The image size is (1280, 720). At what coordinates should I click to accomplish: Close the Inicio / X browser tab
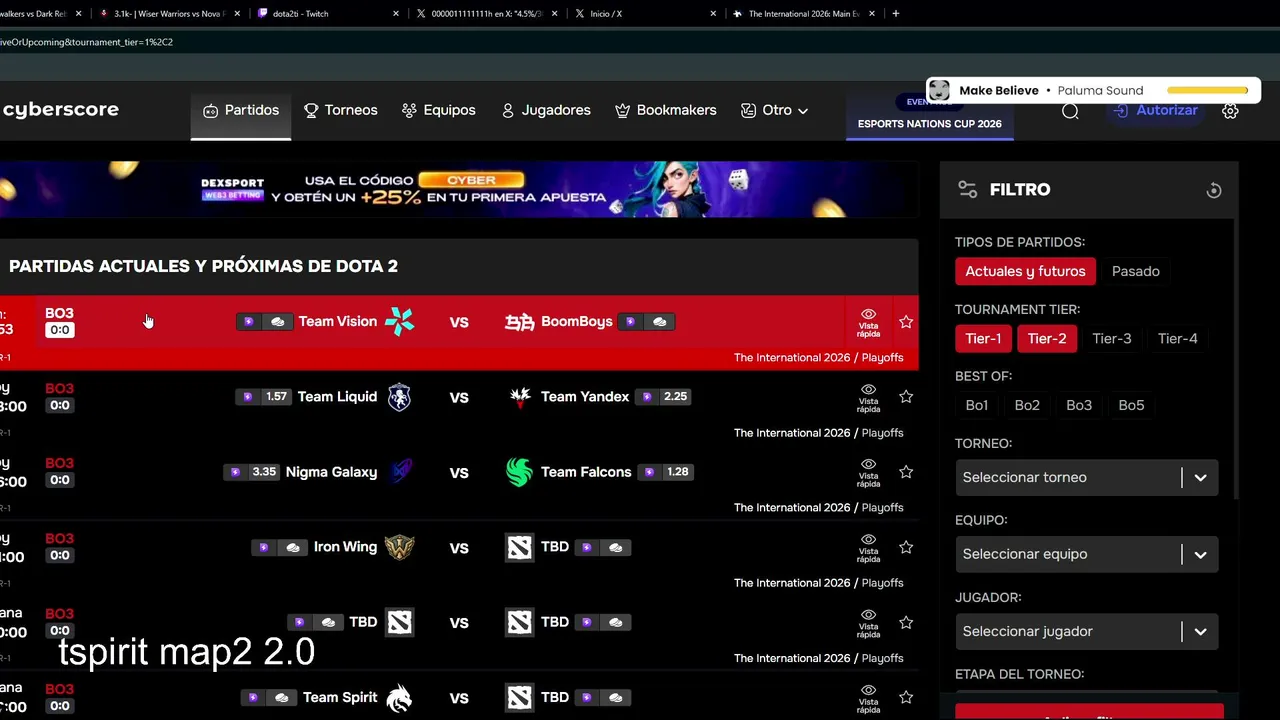pyautogui.click(x=713, y=14)
